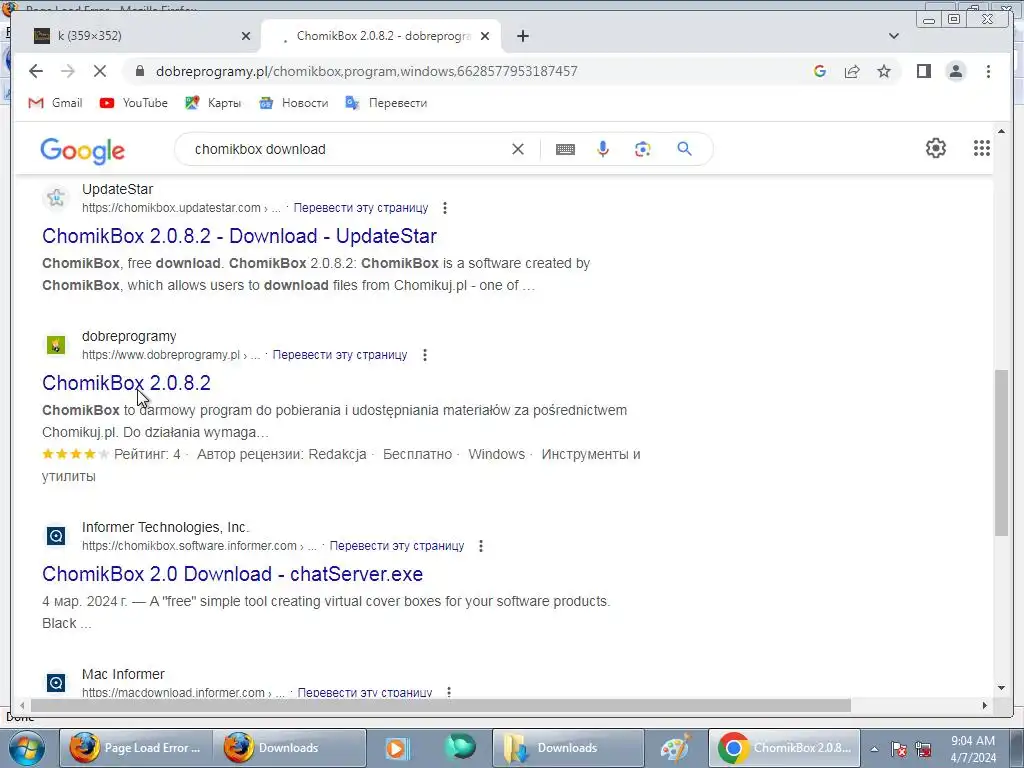
Task: Click the UpdateStar site name text
Action: click(x=118, y=189)
